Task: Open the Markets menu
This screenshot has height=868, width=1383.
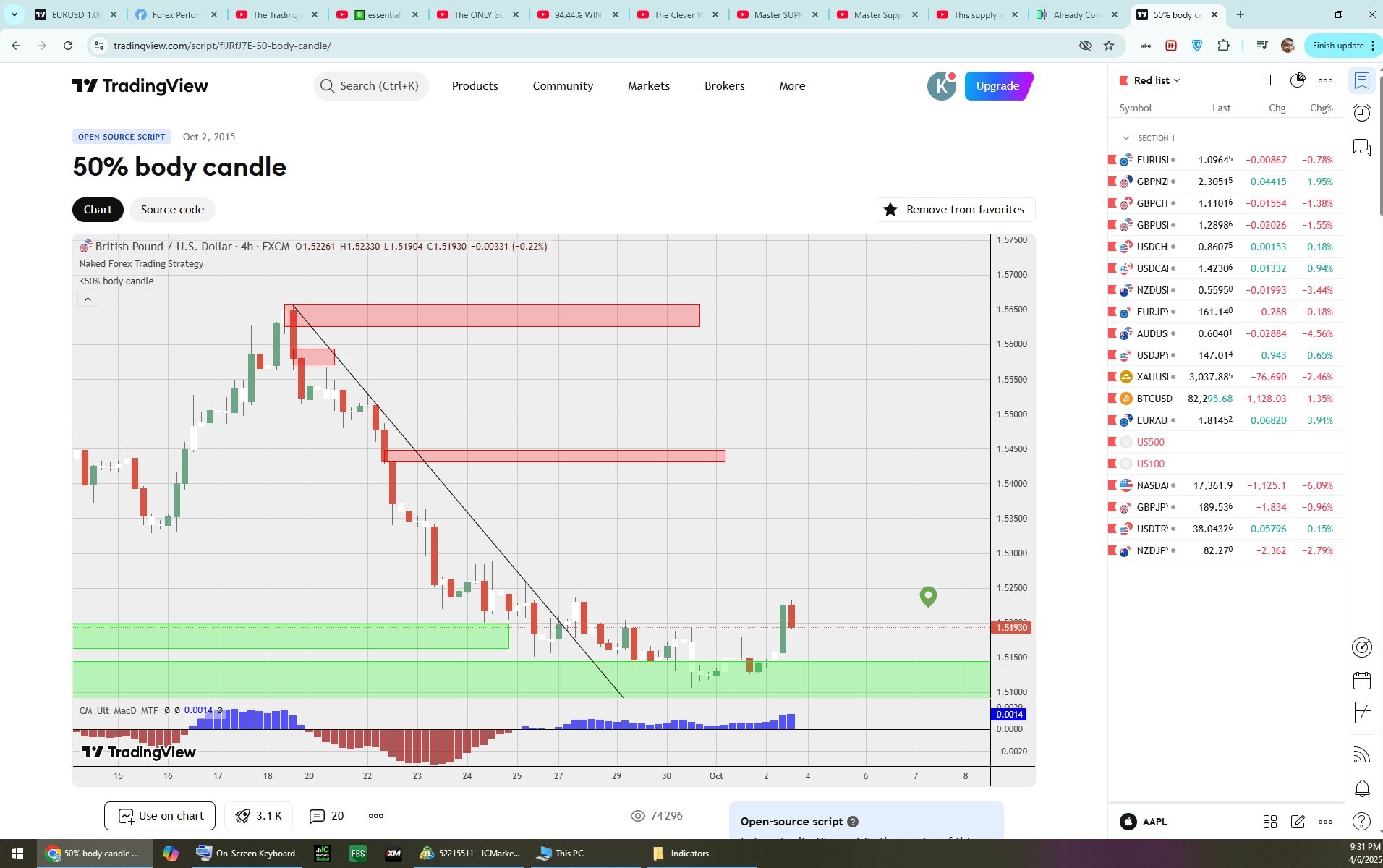Action: 649,86
